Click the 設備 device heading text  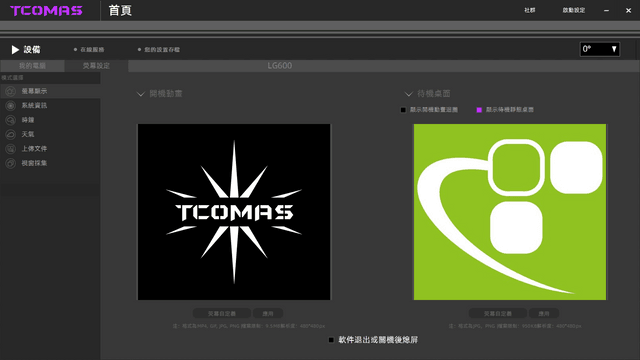tap(32, 50)
